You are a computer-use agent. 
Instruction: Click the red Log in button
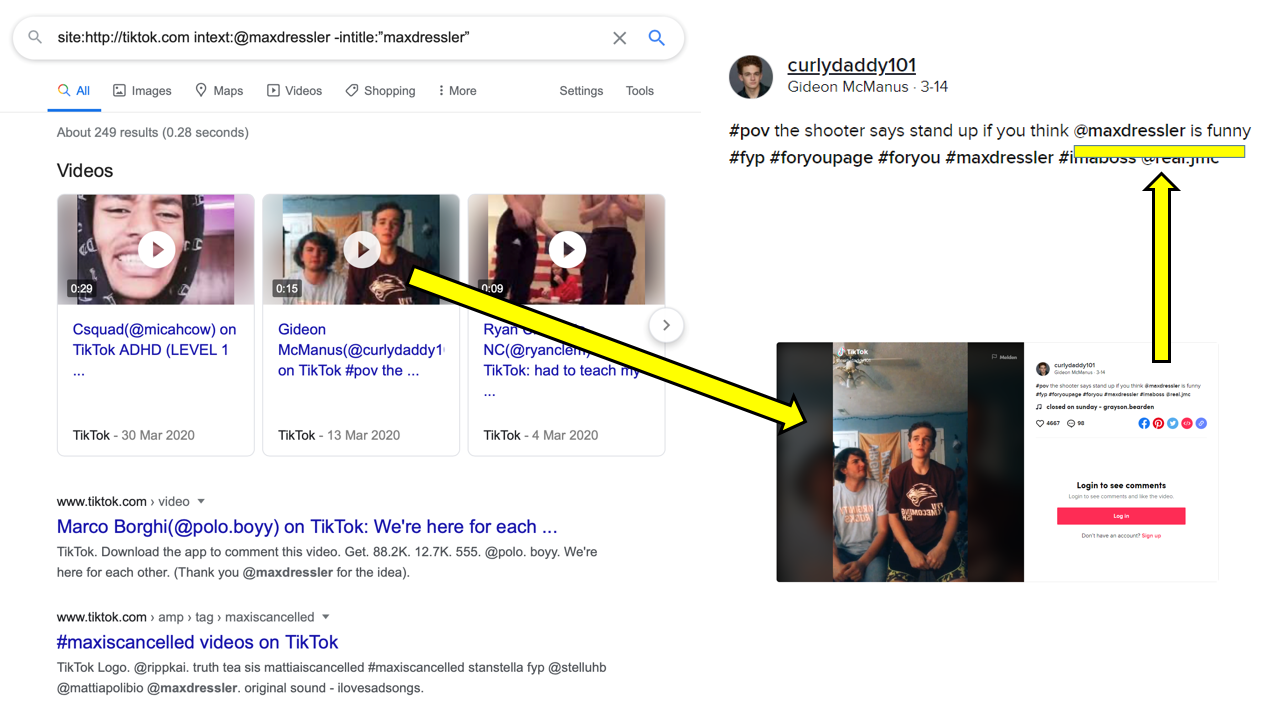click(x=1121, y=516)
